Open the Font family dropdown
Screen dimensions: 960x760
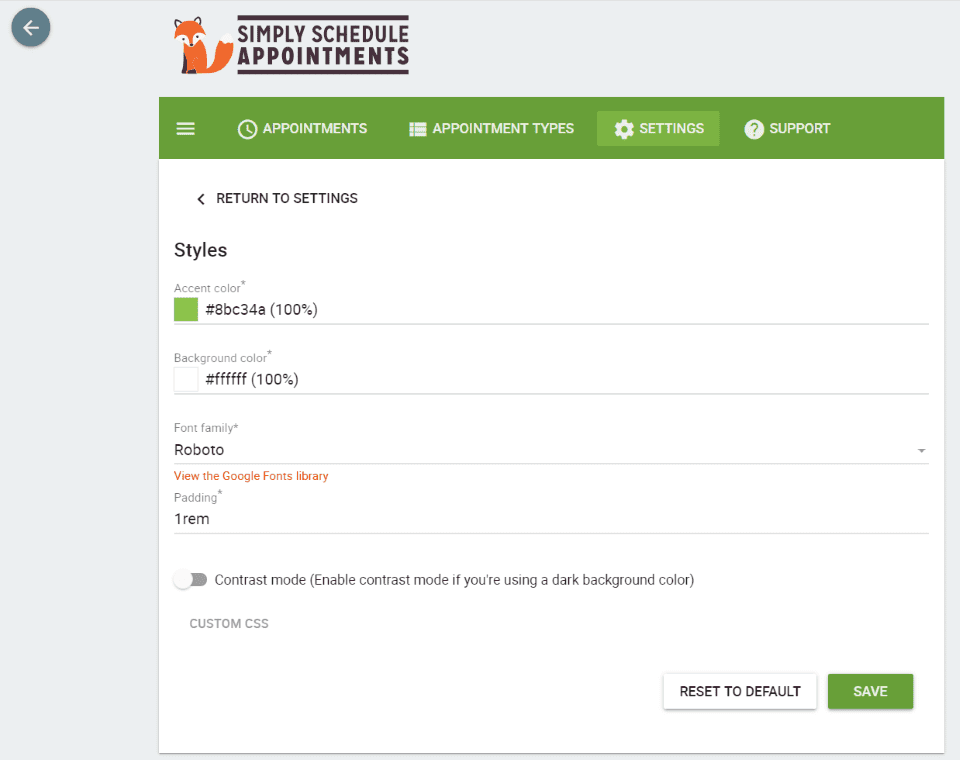click(x=920, y=450)
